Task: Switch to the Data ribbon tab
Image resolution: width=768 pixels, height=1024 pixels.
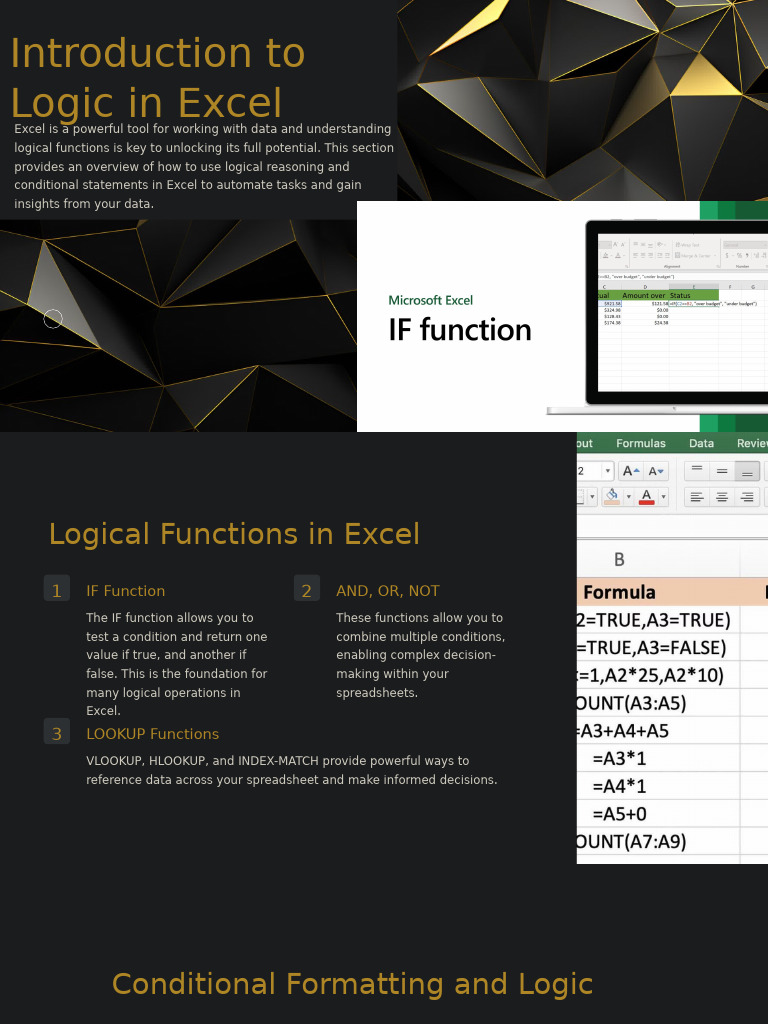Action: pos(701,443)
